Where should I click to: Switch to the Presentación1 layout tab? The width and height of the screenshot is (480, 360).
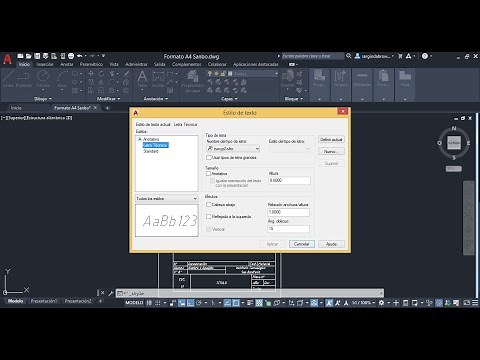point(44,301)
